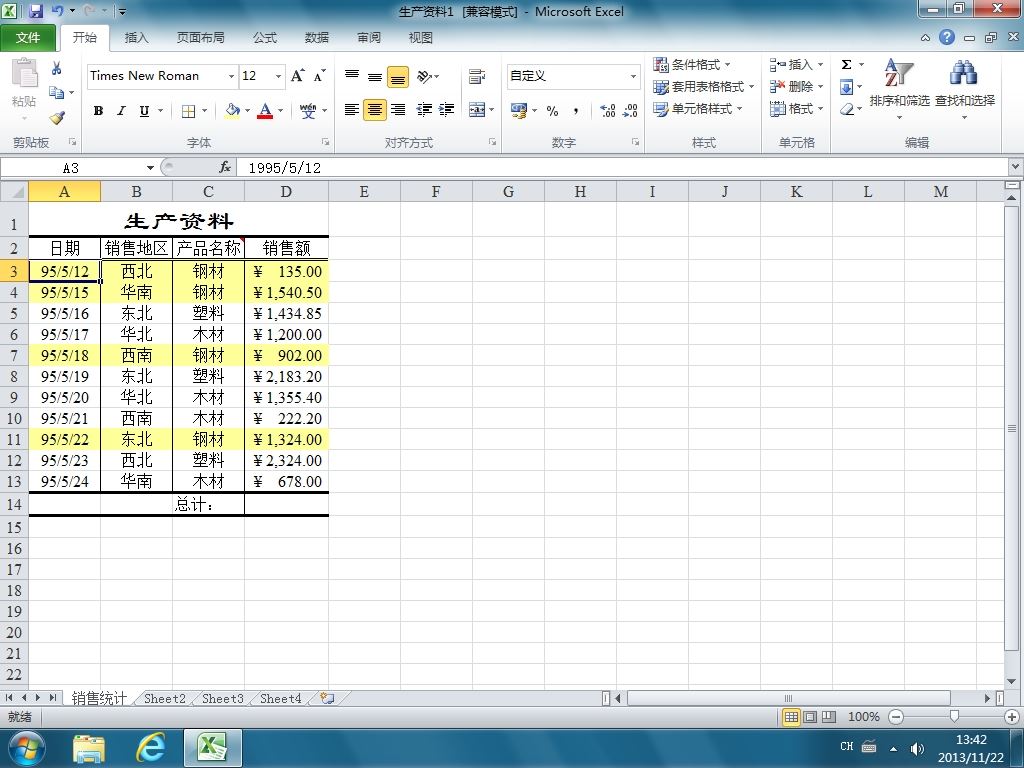Open the 文件 menu tab
The width and height of the screenshot is (1024, 768).
click(27, 37)
